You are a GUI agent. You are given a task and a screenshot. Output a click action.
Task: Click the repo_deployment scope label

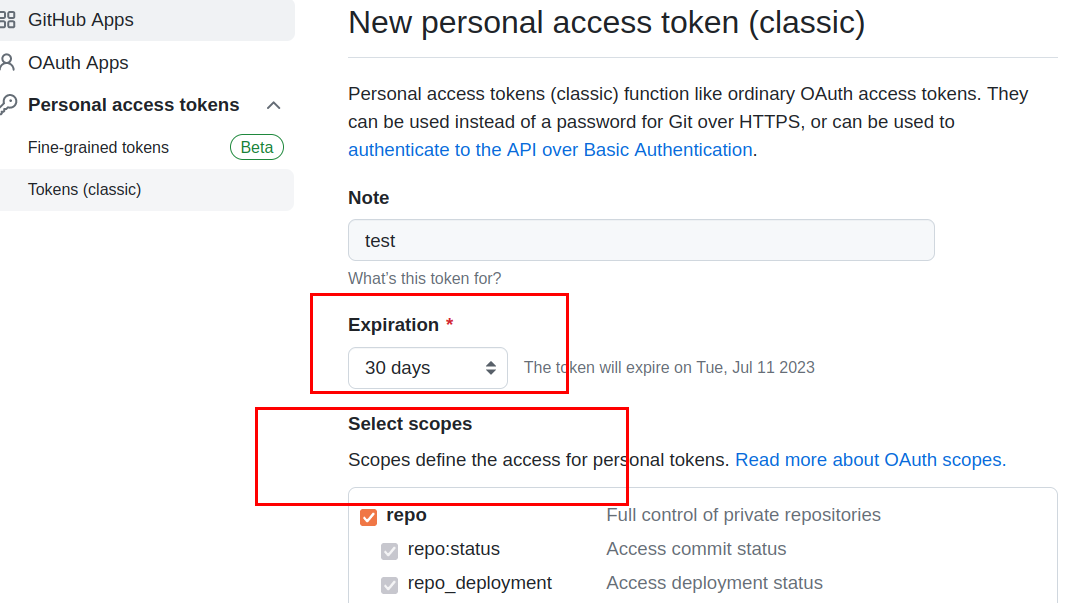tap(479, 583)
